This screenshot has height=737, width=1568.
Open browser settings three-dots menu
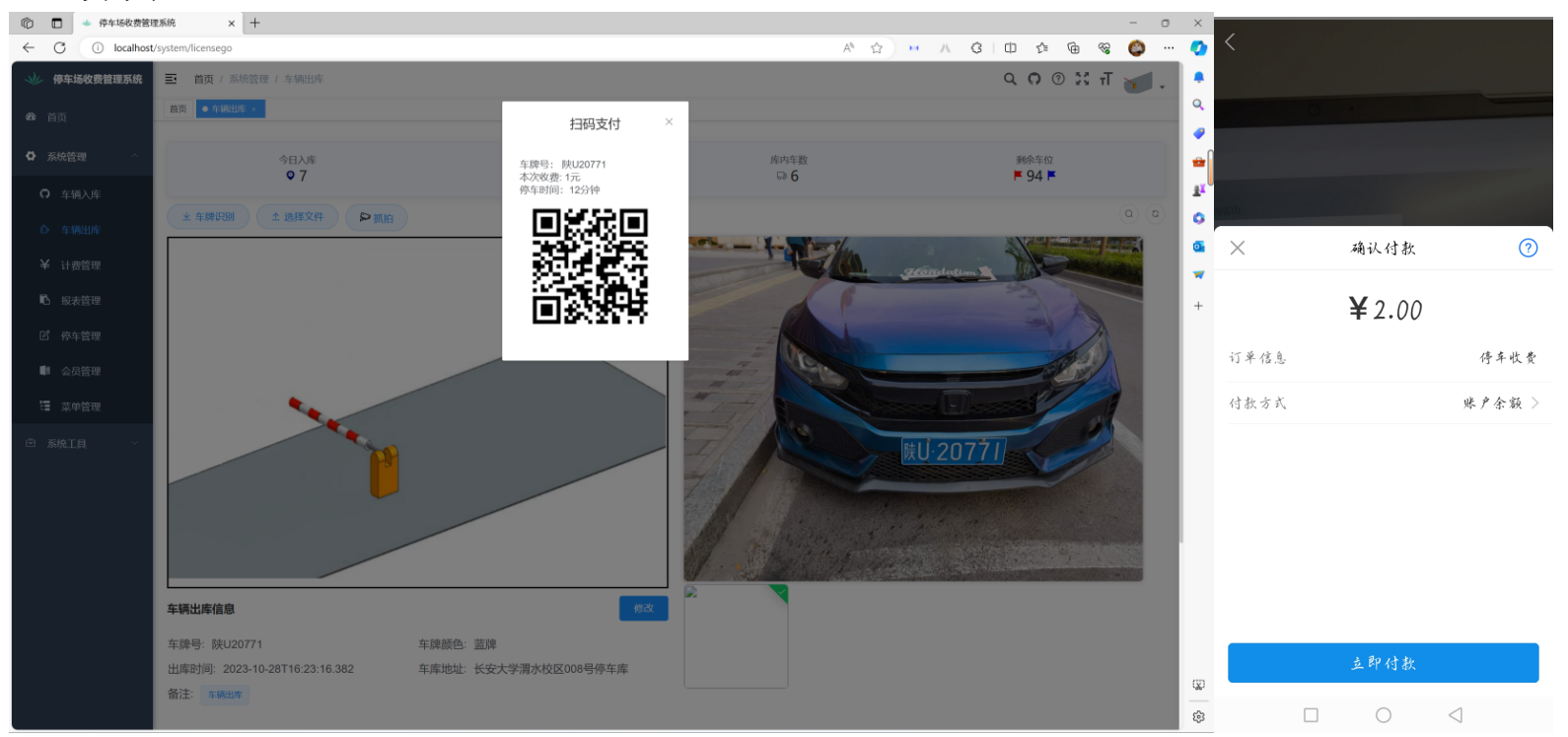(x=1169, y=47)
